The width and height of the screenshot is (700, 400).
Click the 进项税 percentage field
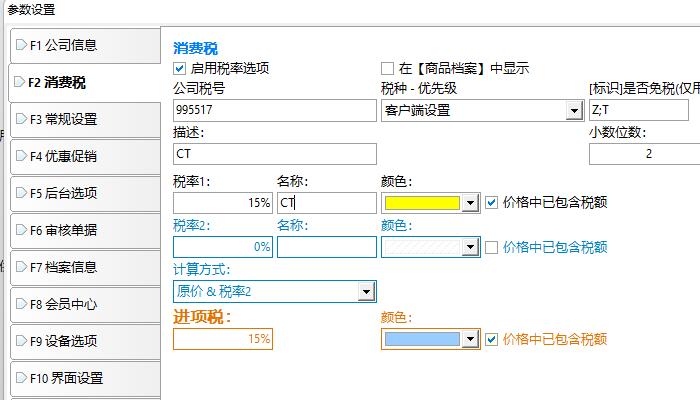click(x=223, y=339)
